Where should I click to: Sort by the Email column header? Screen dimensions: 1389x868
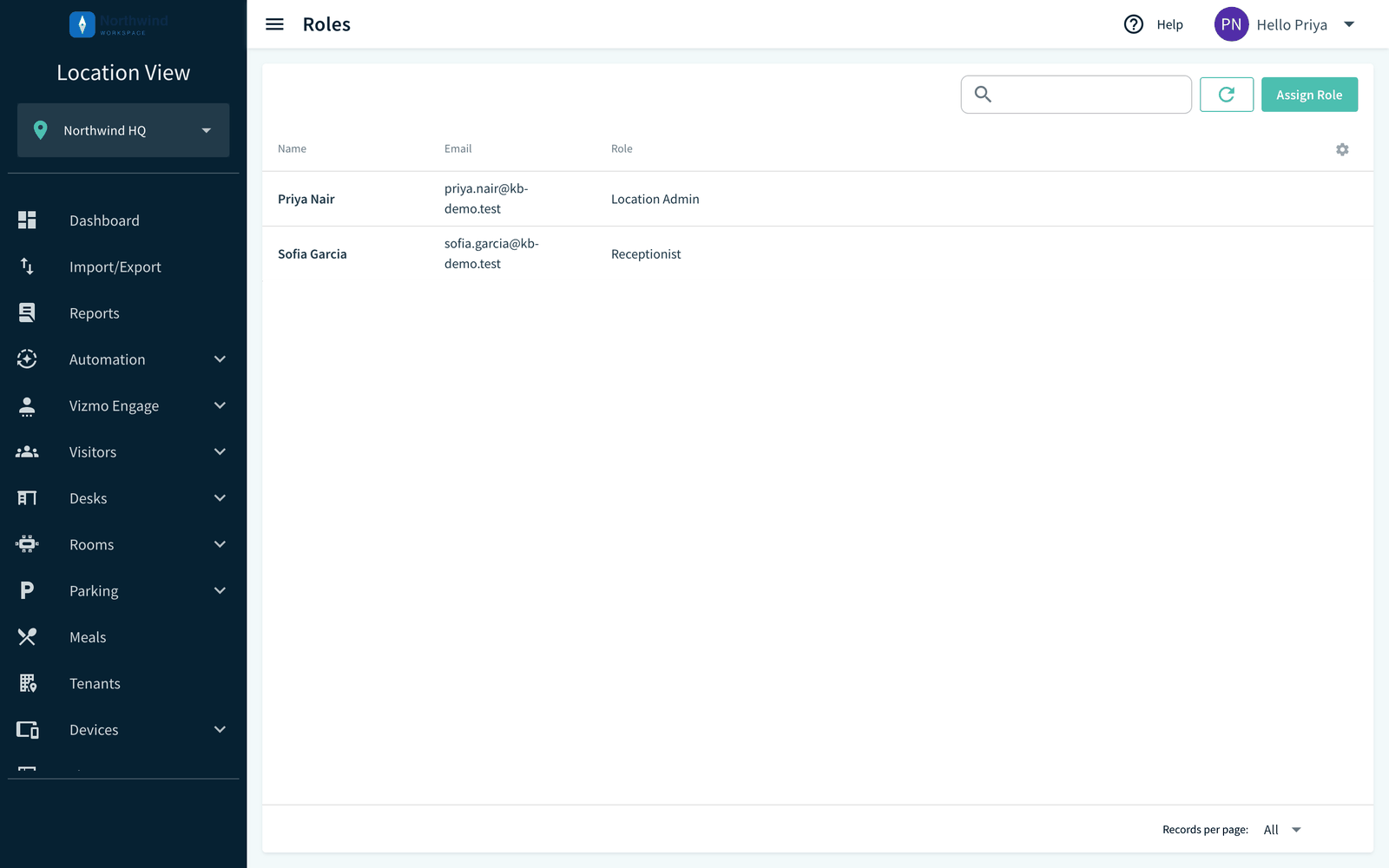[x=458, y=148]
